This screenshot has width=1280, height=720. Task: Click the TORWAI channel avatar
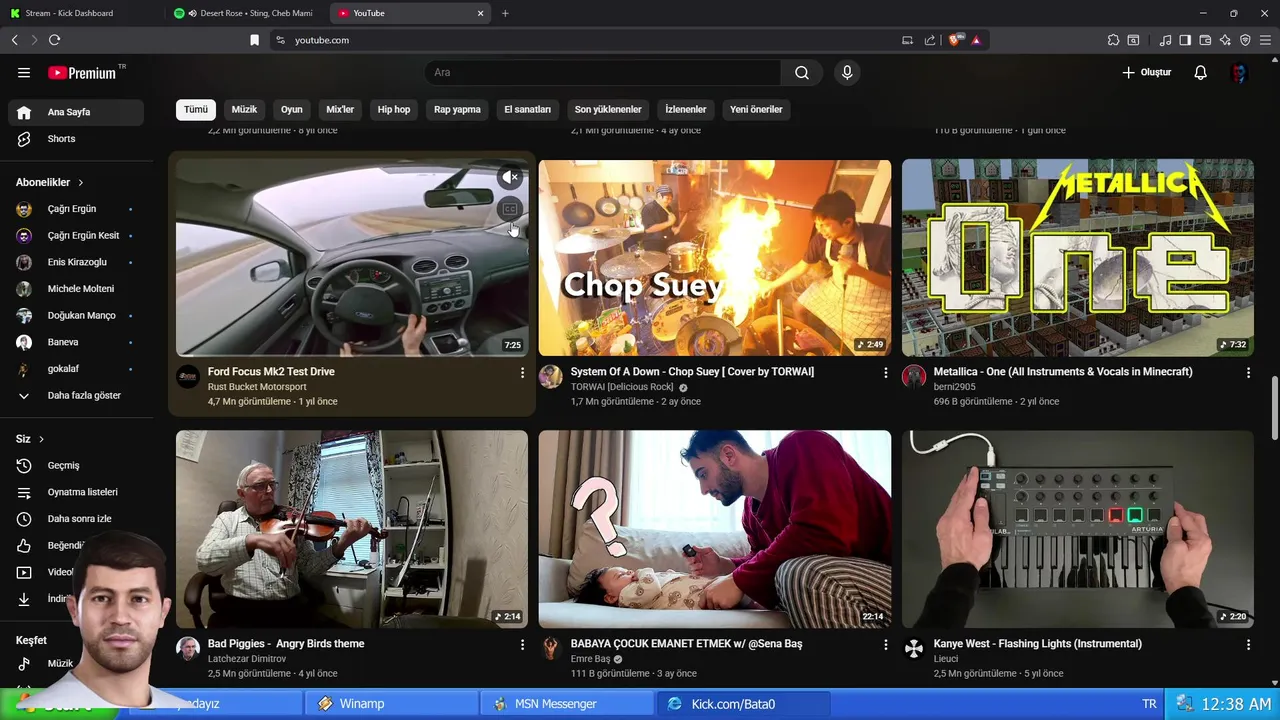point(550,377)
